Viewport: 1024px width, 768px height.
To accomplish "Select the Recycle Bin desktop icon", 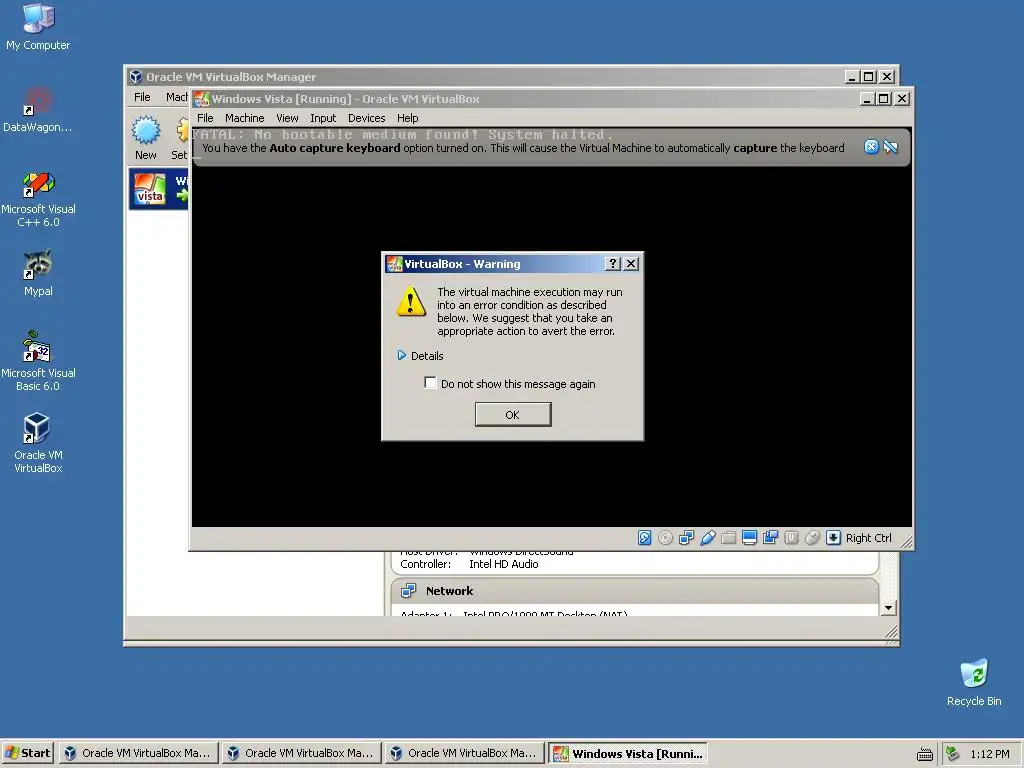I will (x=974, y=682).
